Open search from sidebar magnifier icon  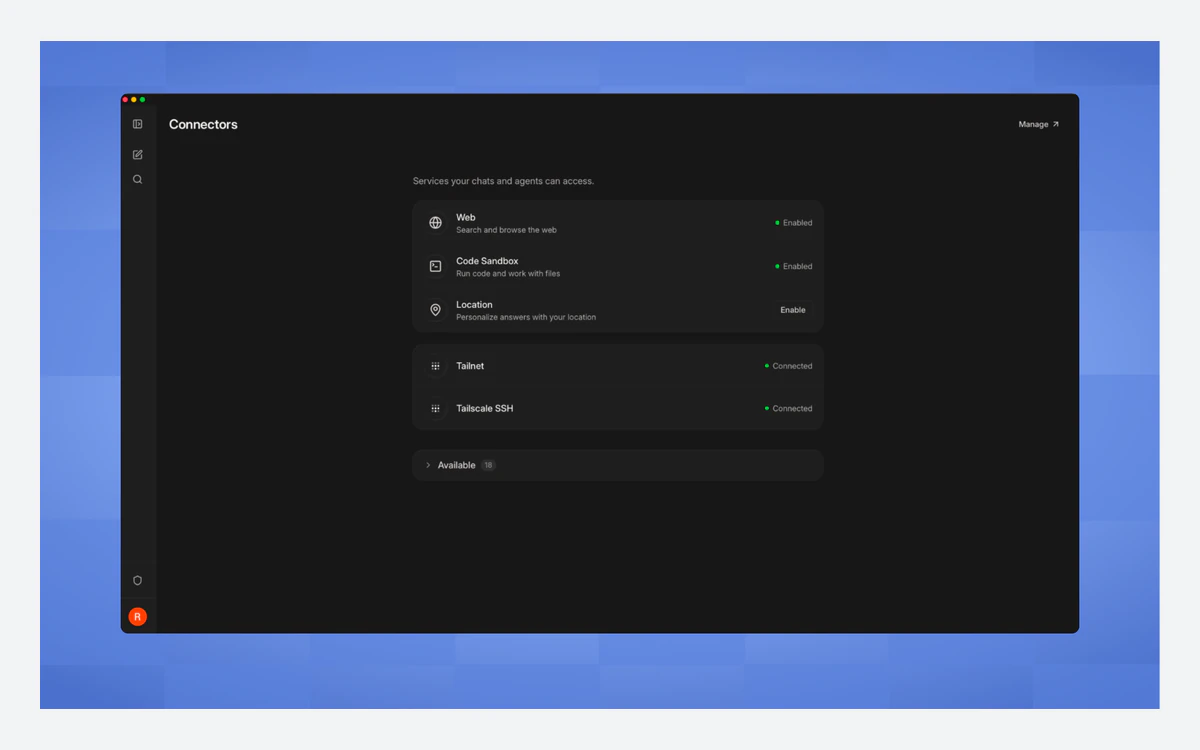point(137,180)
